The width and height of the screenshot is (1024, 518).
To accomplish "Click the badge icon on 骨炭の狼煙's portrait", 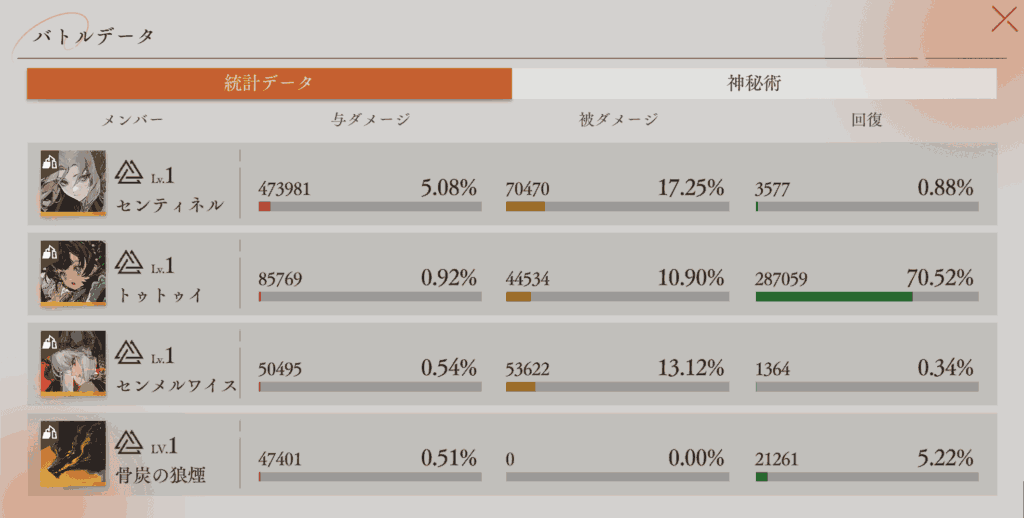I will [49, 431].
